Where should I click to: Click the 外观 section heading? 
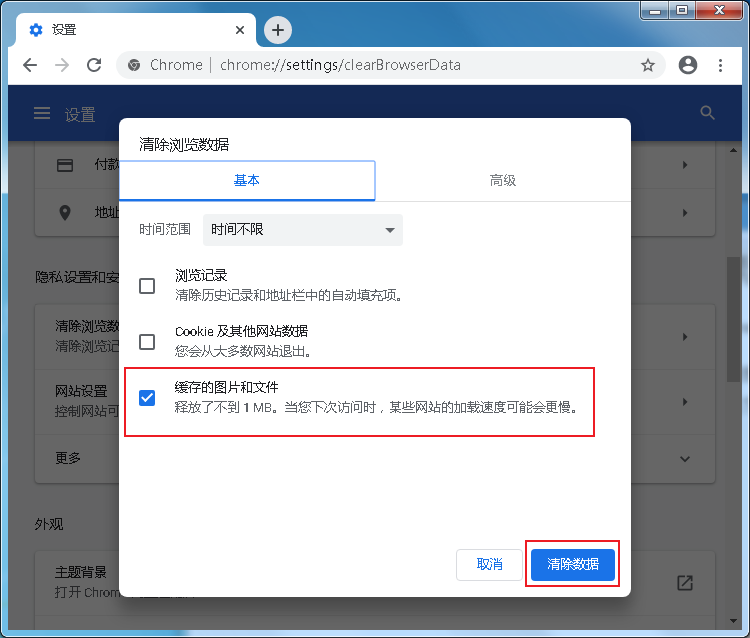[x=49, y=524]
